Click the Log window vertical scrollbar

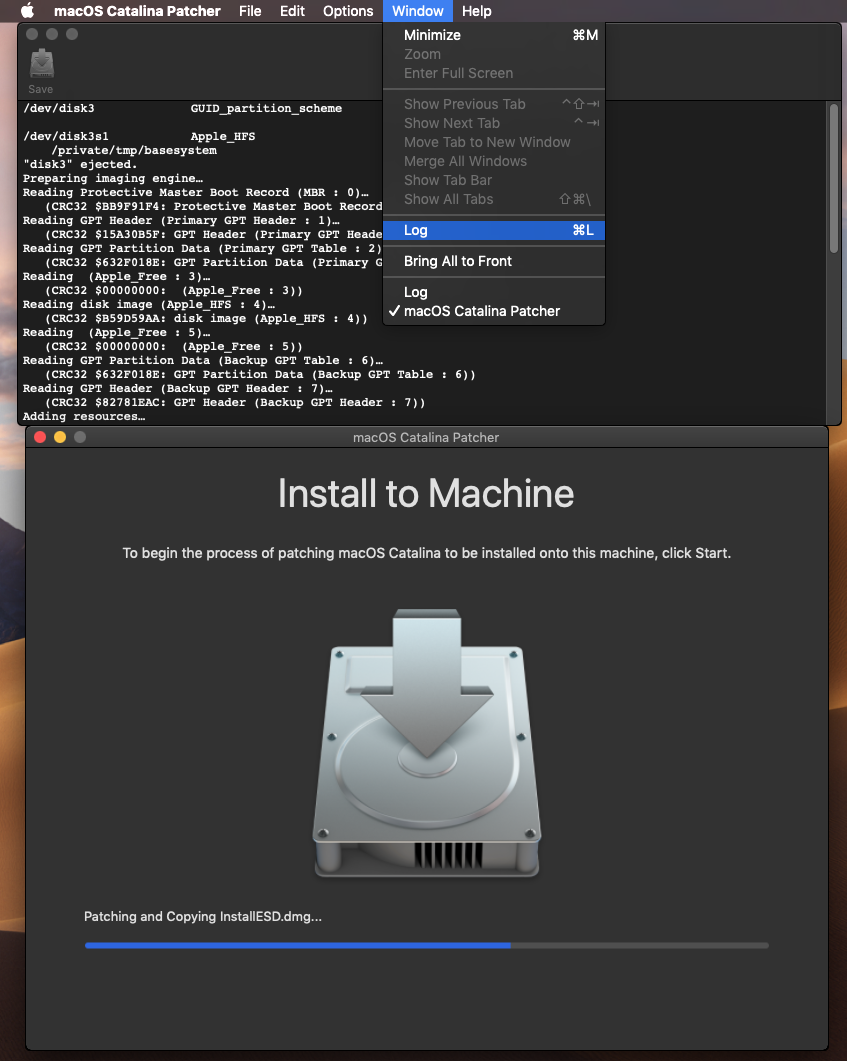coord(833,179)
